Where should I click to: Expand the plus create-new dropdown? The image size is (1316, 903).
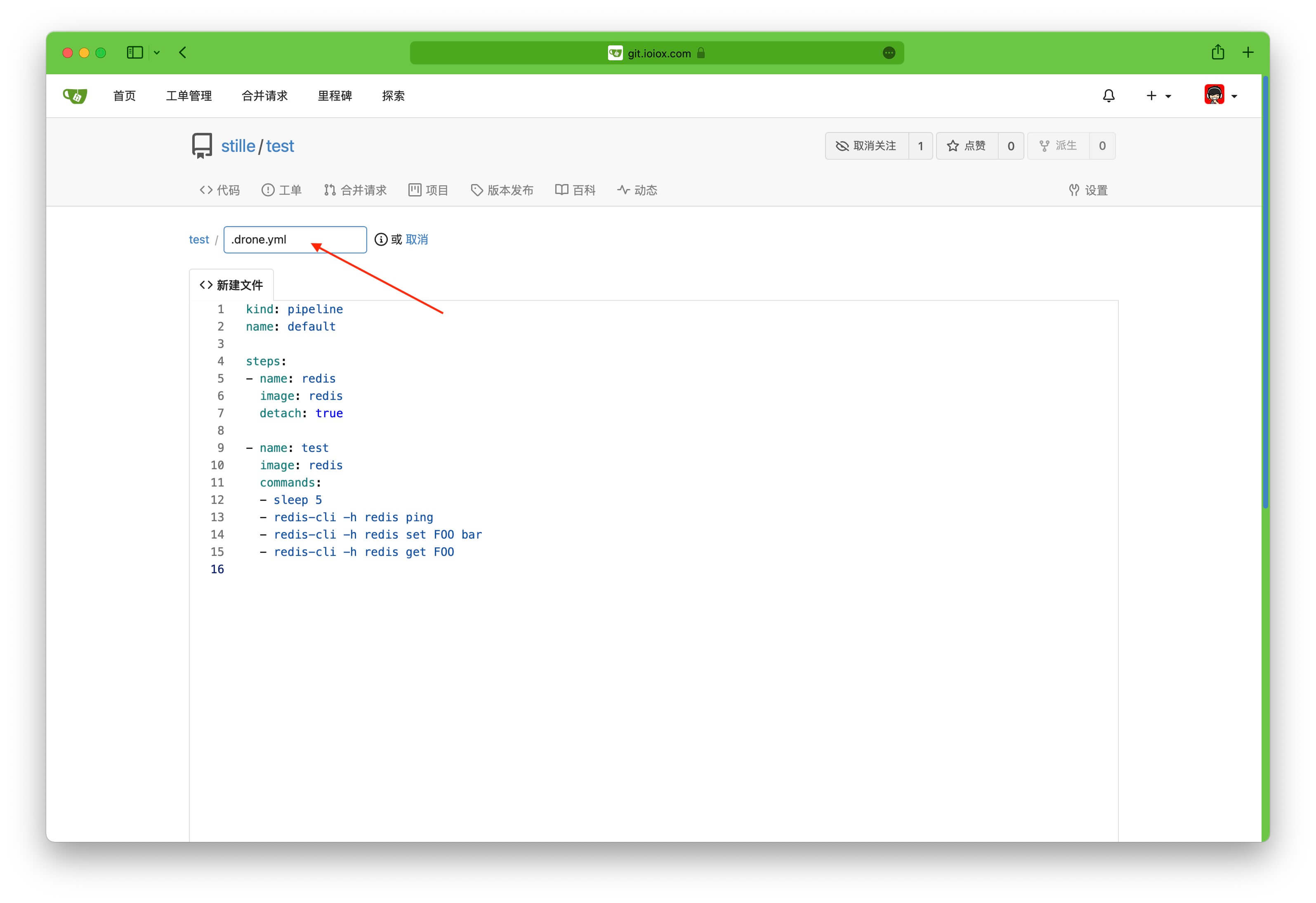pyautogui.click(x=1158, y=96)
